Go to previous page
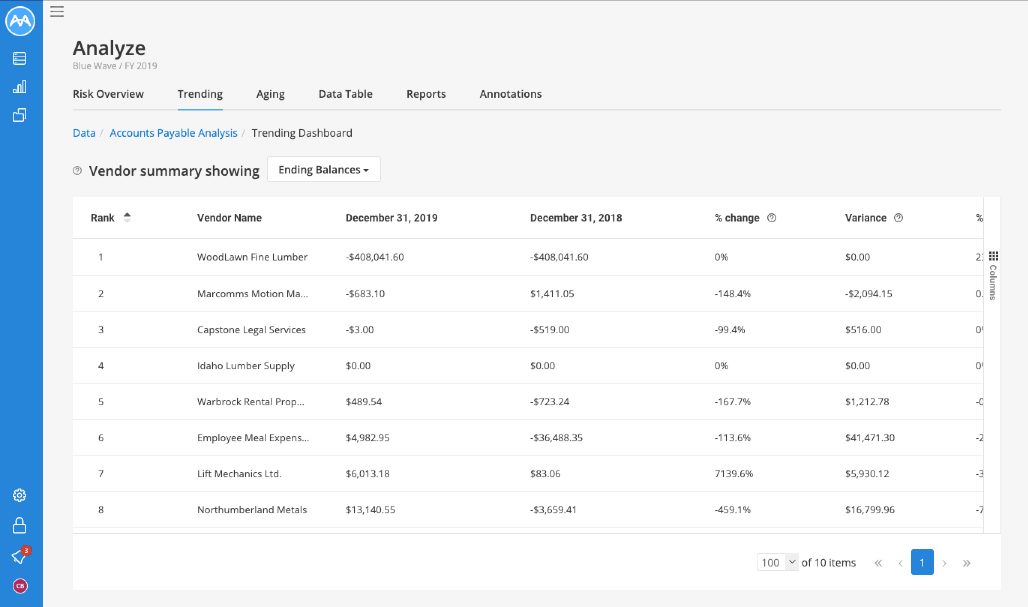This screenshot has height=607, width=1028. pyautogui.click(x=900, y=563)
